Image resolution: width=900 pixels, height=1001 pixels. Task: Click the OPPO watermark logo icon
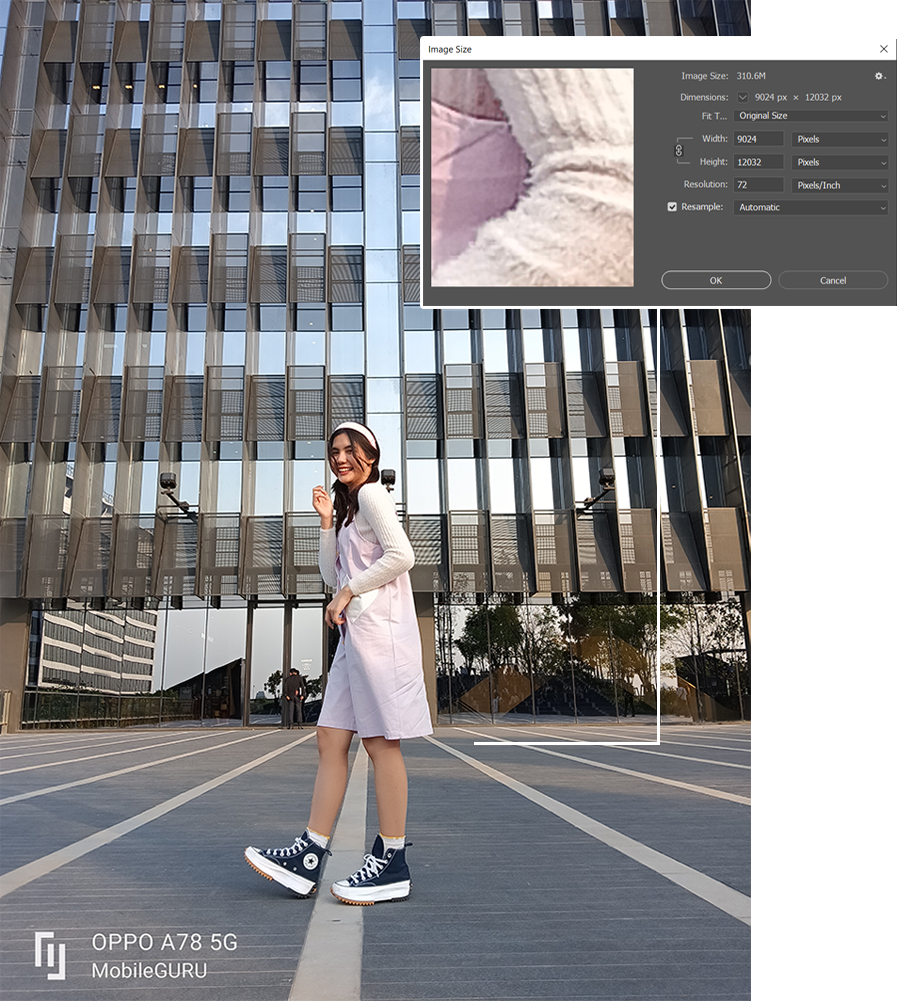(50, 954)
